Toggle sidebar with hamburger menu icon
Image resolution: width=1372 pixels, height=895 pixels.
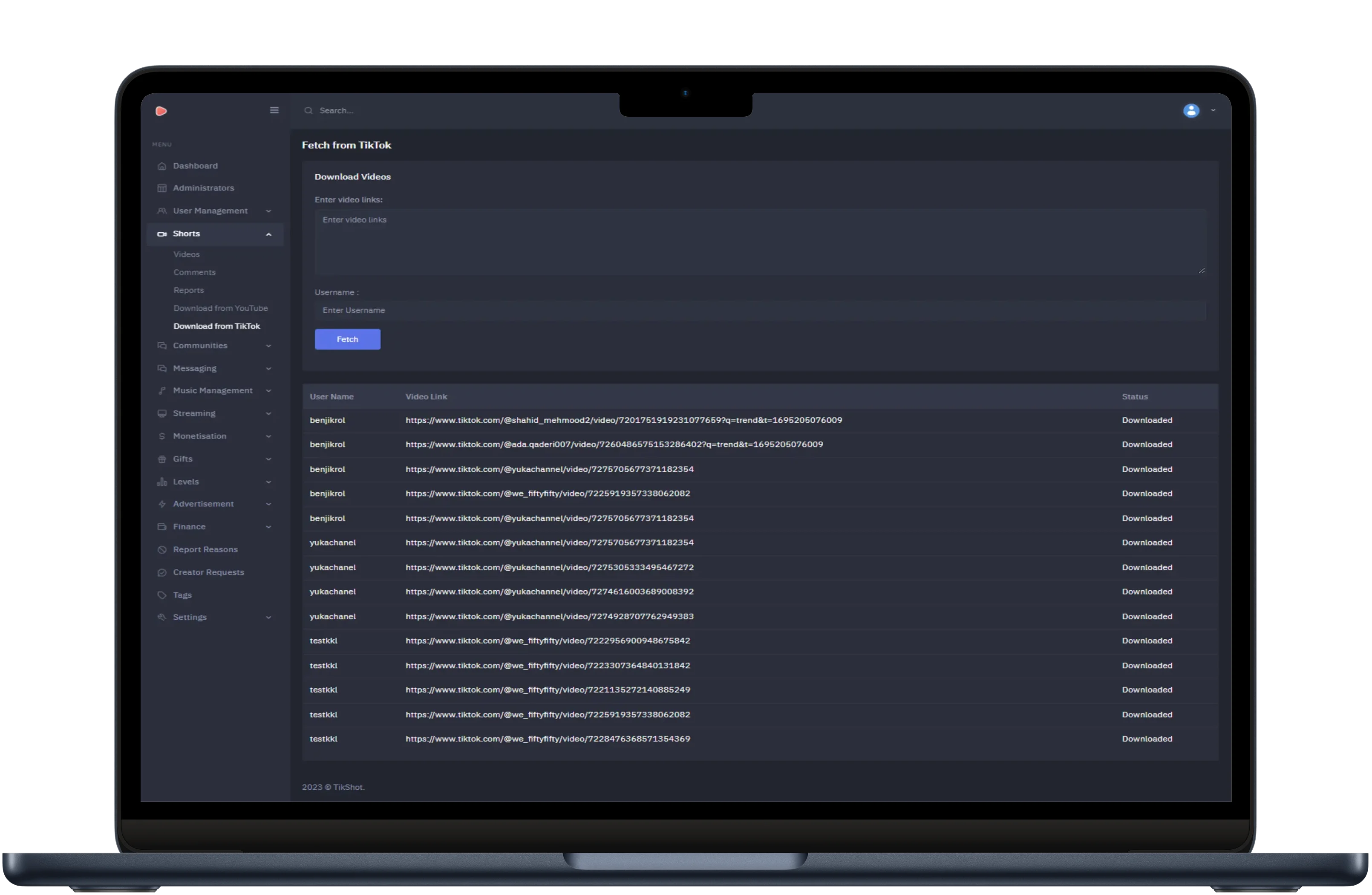pos(274,110)
